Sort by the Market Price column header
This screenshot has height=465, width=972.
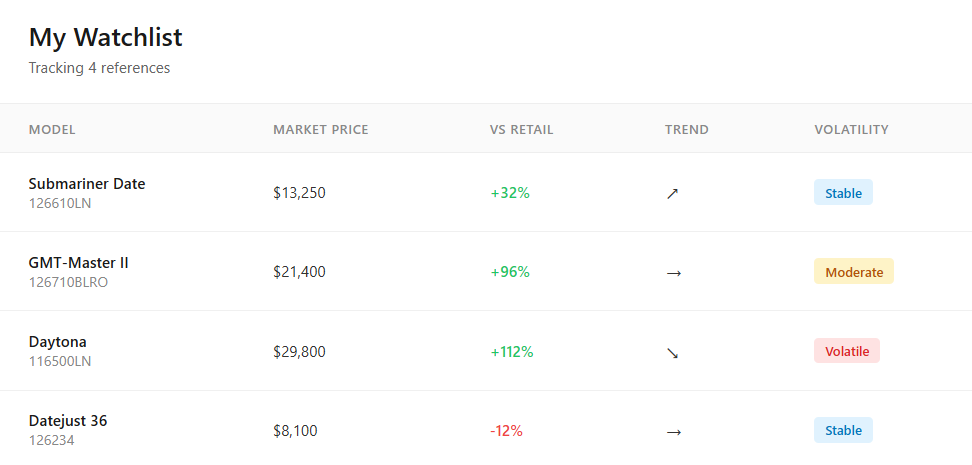320,129
